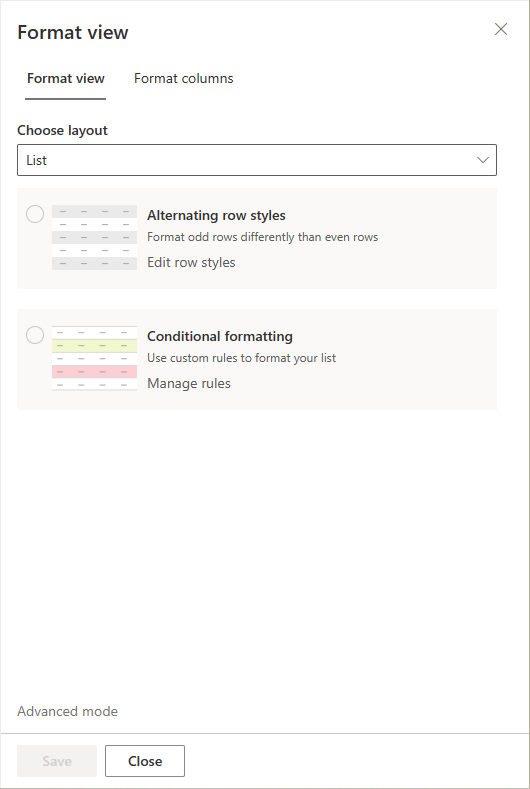Click the green and pink rows preview icon
Screen dimensions: 530x789
pos(94,358)
